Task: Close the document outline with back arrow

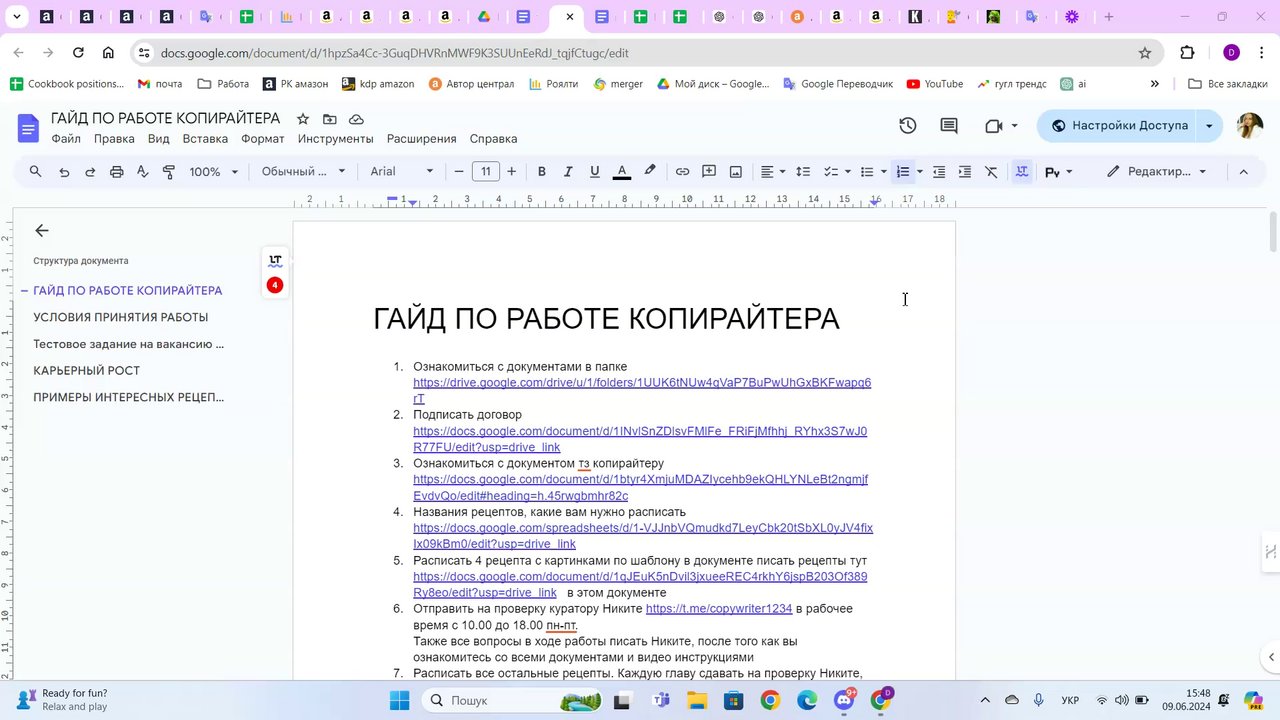Action: coord(41,231)
